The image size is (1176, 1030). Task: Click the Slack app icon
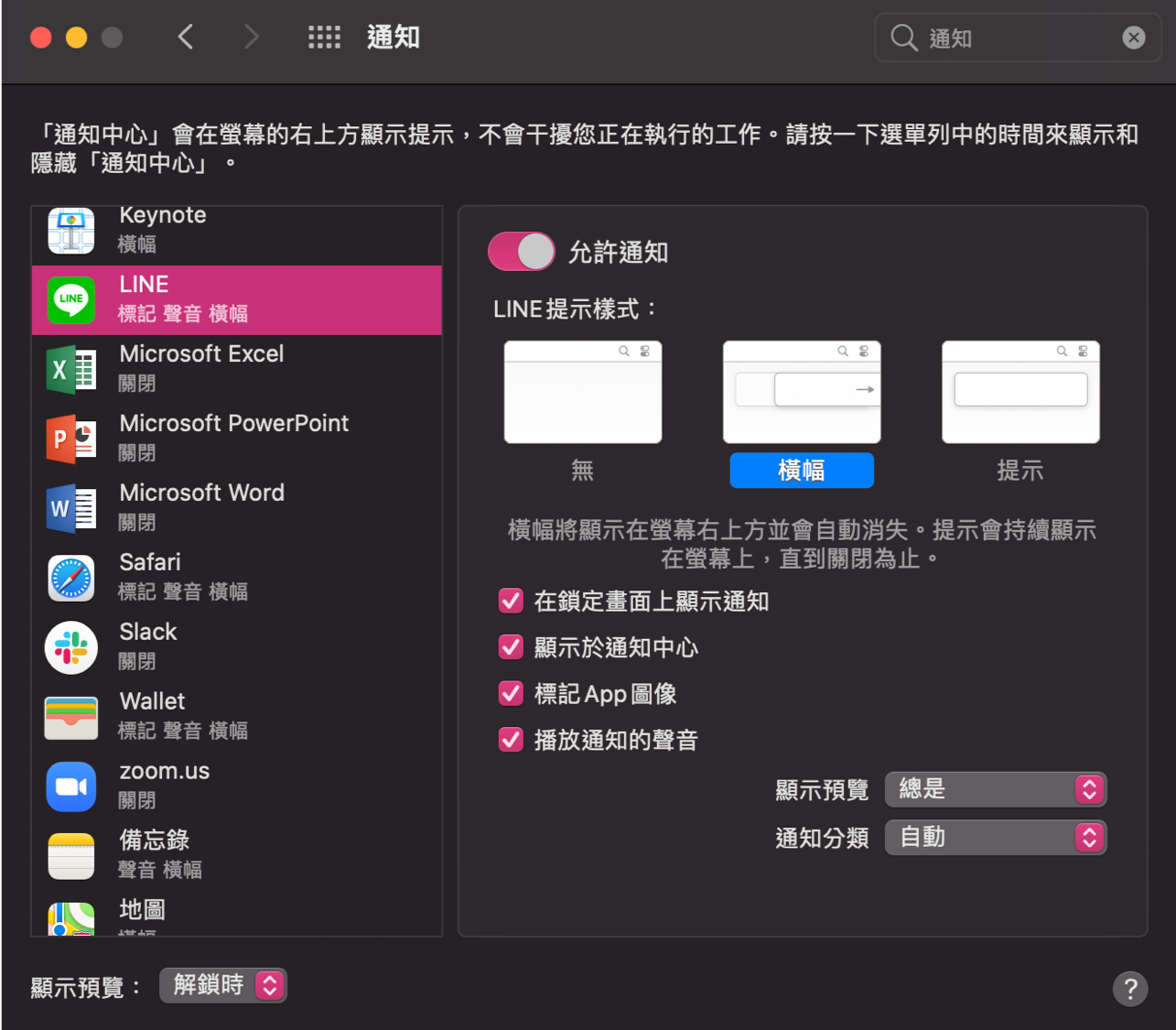pyautogui.click(x=71, y=648)
